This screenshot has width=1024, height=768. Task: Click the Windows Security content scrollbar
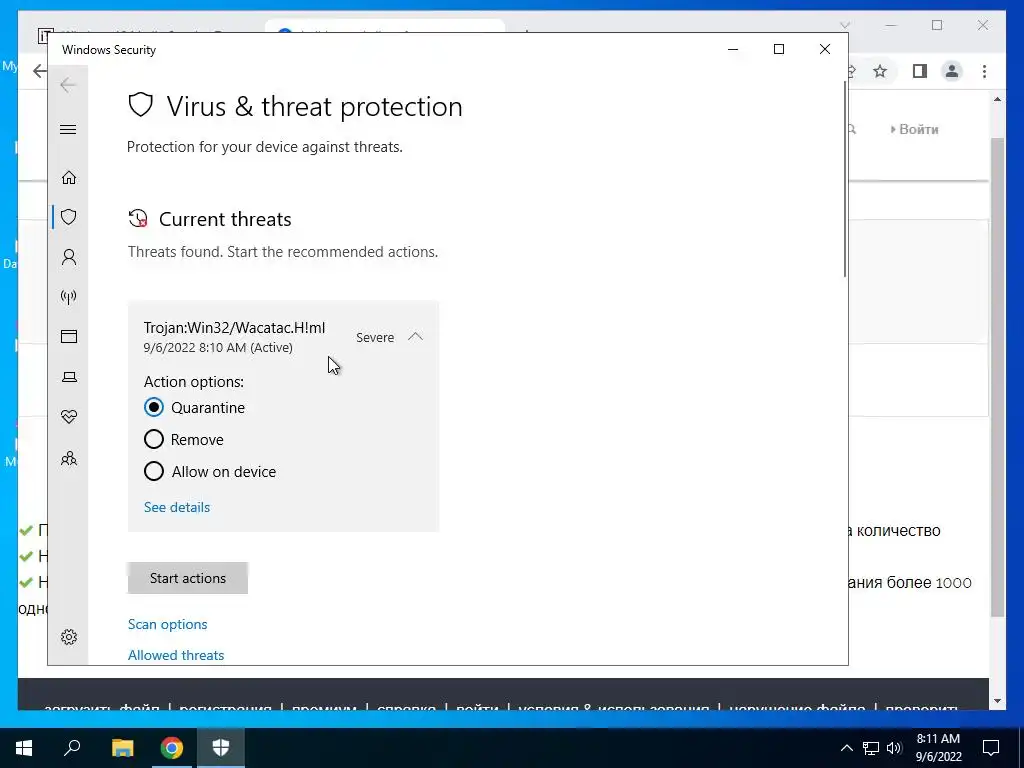844,180
